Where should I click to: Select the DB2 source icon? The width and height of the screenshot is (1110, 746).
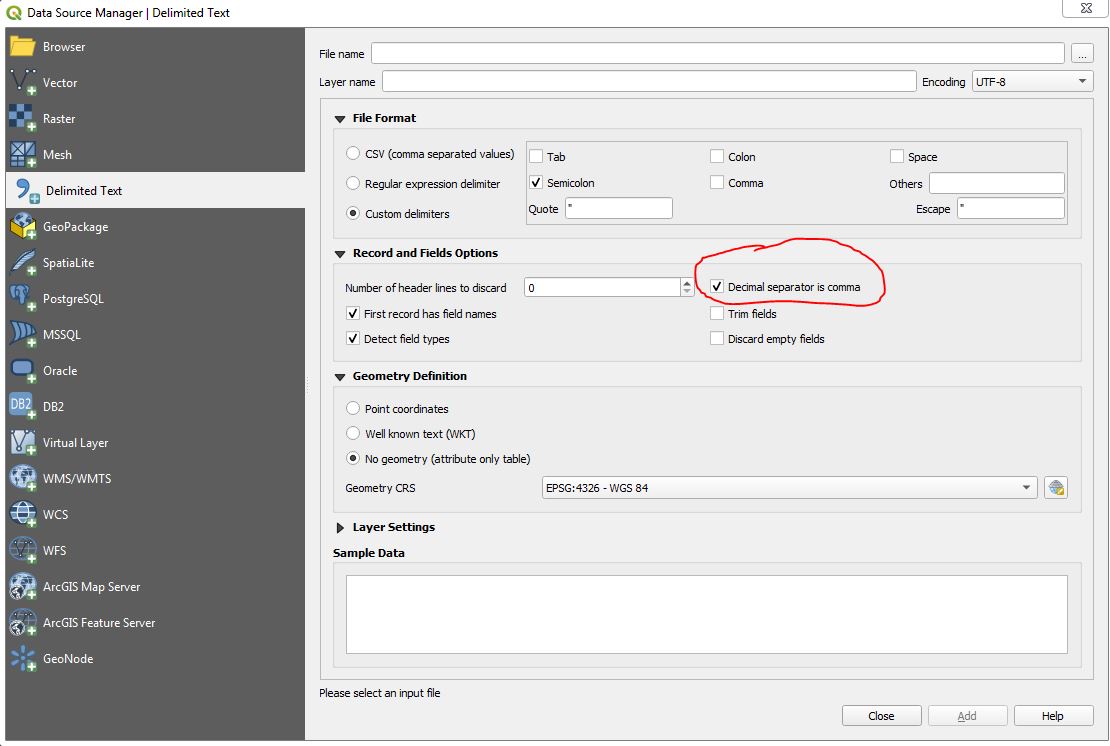(x=22, y=406)
